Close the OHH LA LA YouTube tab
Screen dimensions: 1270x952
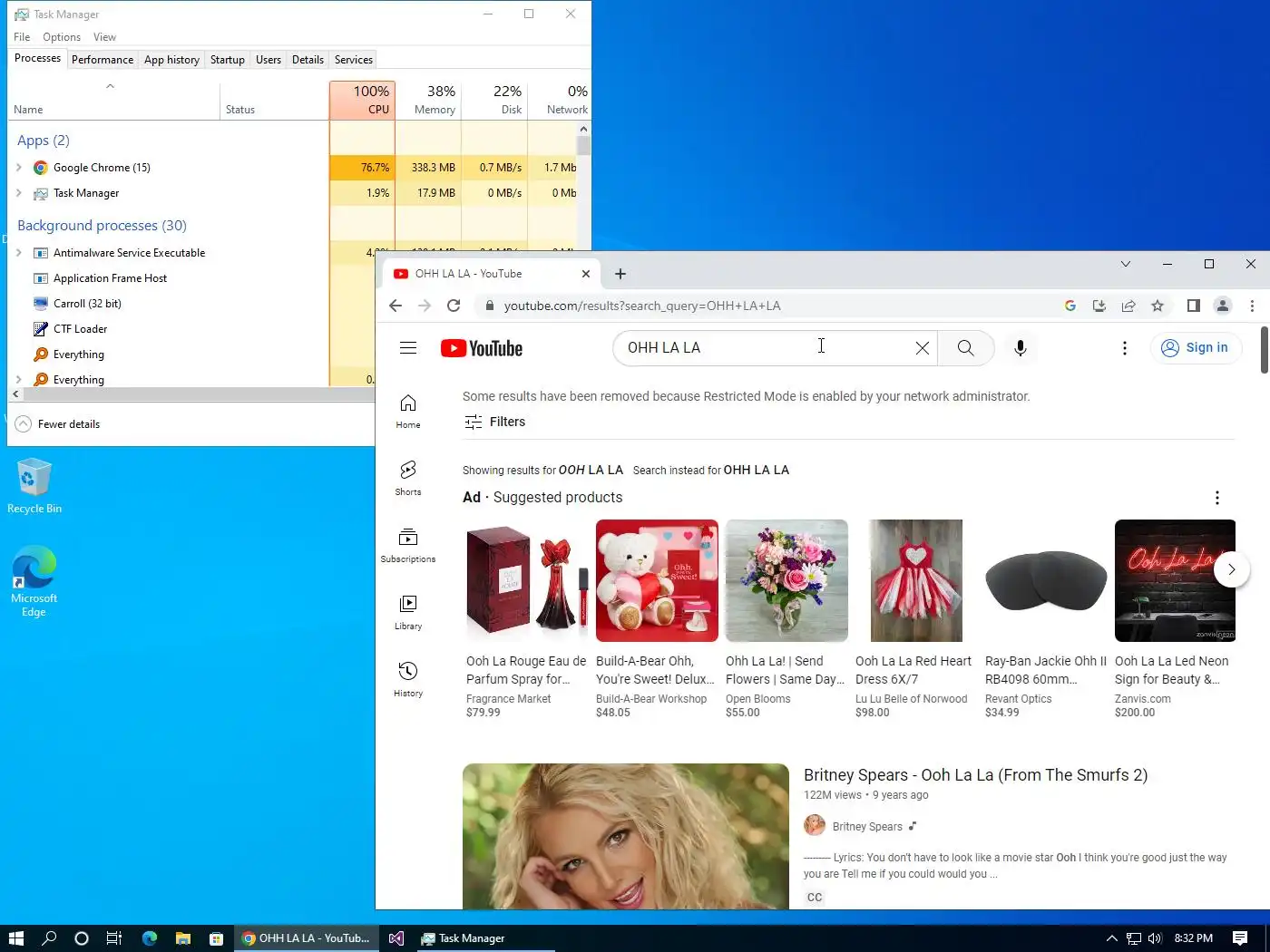pyautogui.click(x=586, y=274)
